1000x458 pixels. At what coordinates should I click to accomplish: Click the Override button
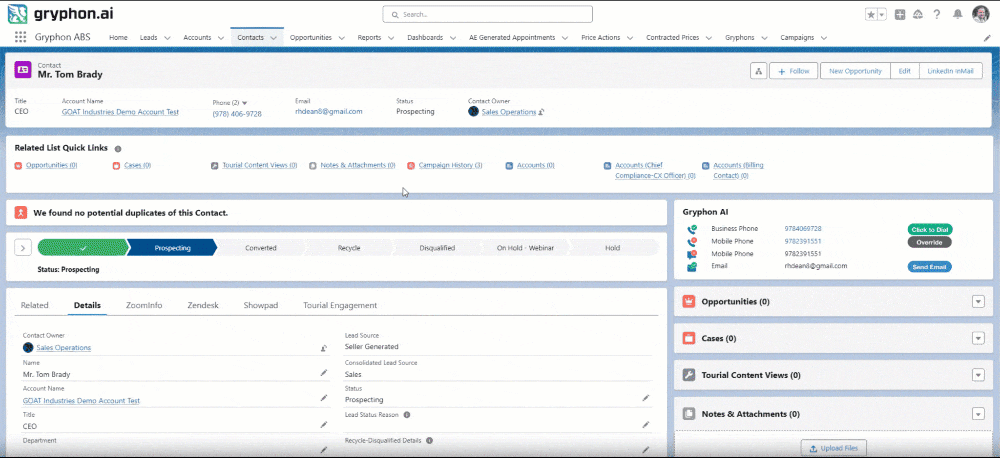[929, 242]
